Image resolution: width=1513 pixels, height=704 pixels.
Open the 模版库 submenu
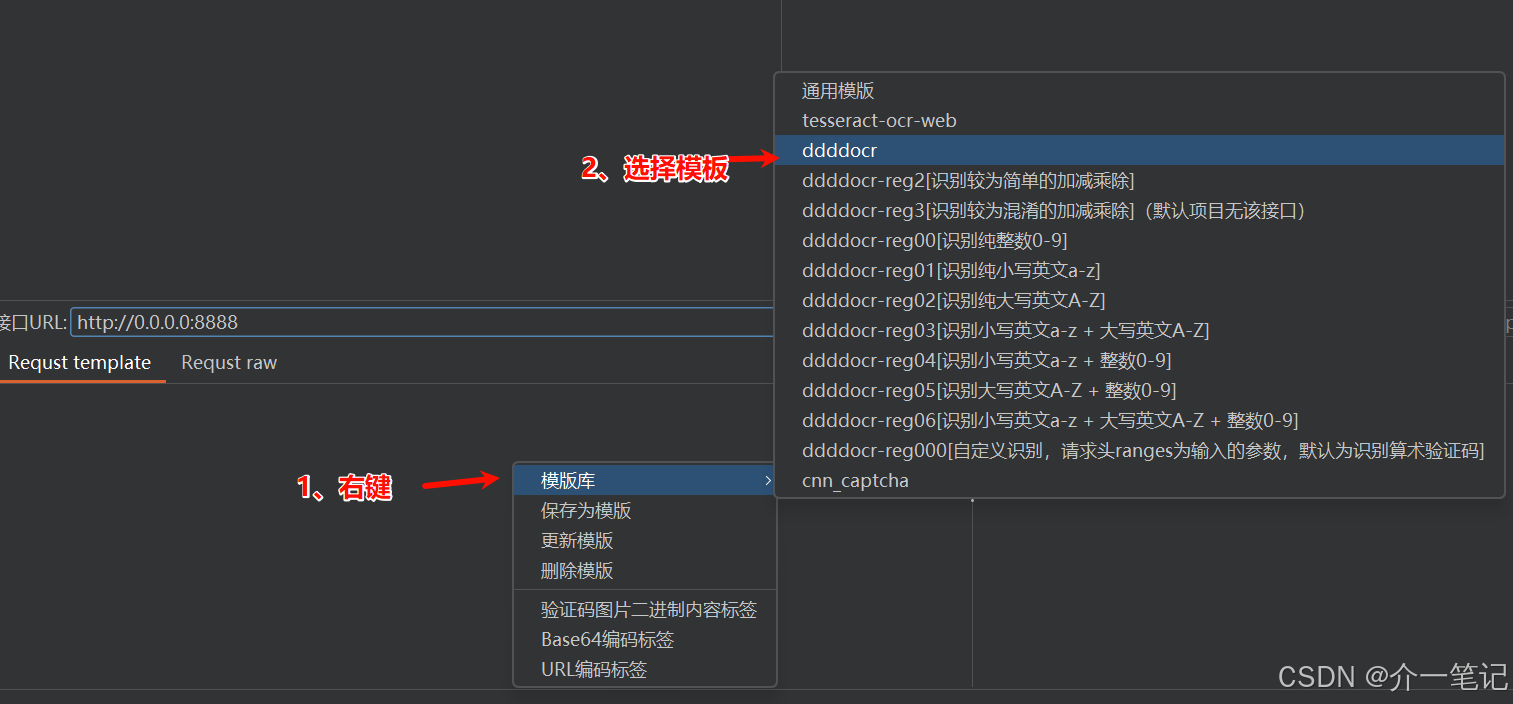click(645, 481)
